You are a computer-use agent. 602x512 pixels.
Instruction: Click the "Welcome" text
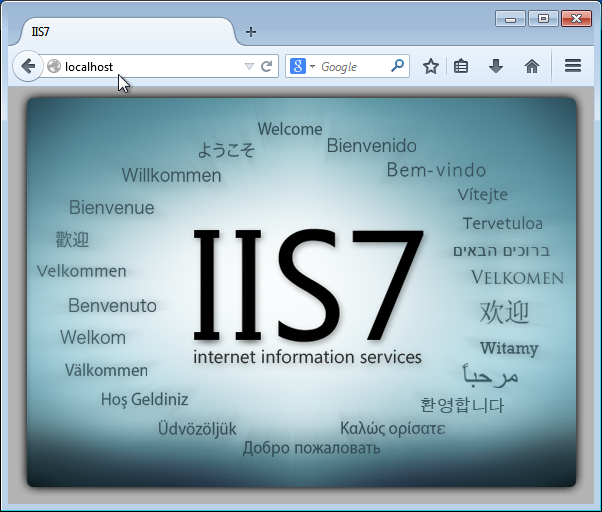tap(290, 129)
